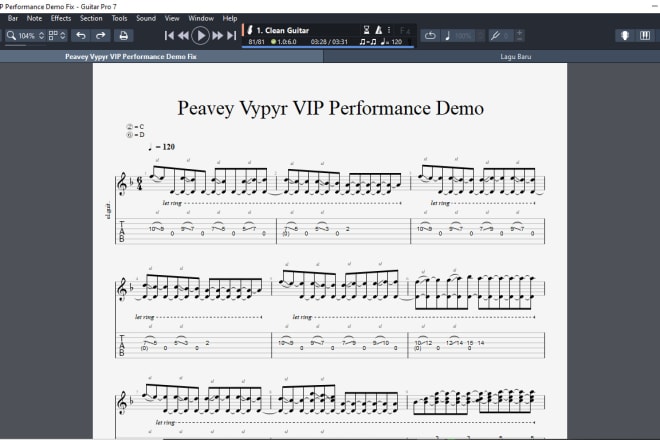Viewport: 660px width, 440px height.
Task: Print the score with printer icon
Action: (x=123, y=36)
